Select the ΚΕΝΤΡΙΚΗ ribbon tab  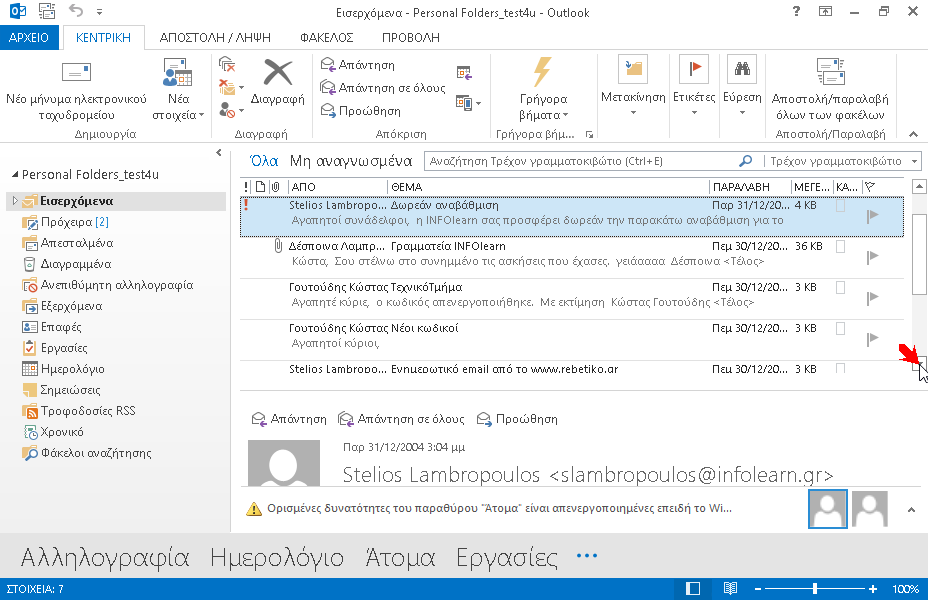click(x=103, y=37)
